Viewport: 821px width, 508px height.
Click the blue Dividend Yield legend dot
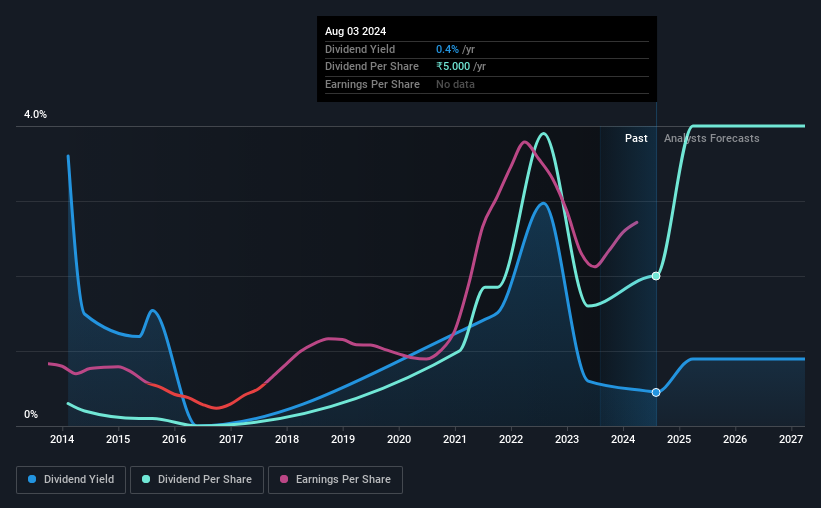coord(32,479)
